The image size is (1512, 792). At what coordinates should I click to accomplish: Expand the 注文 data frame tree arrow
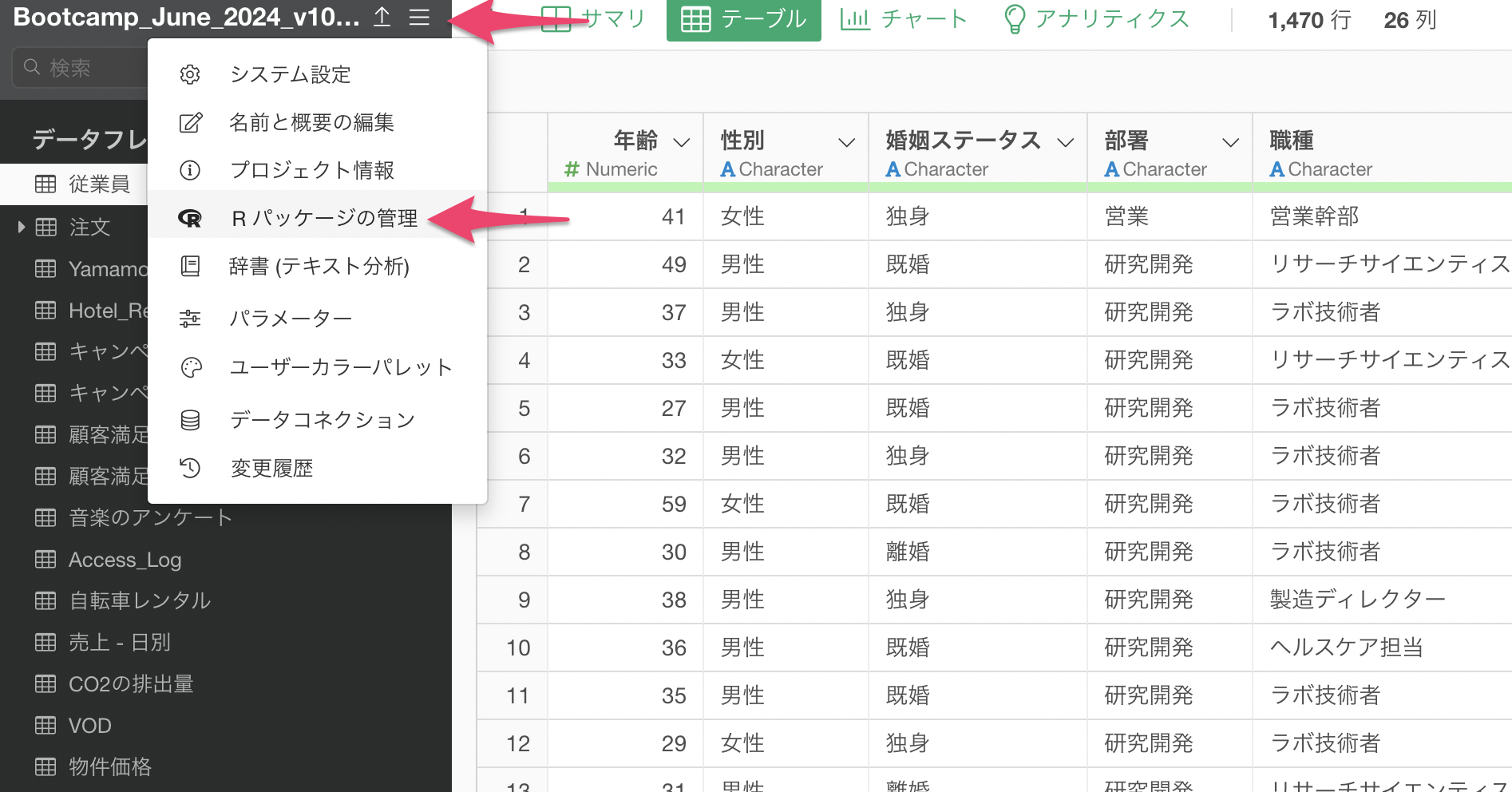pyautogui.click(x=22, y=227)
